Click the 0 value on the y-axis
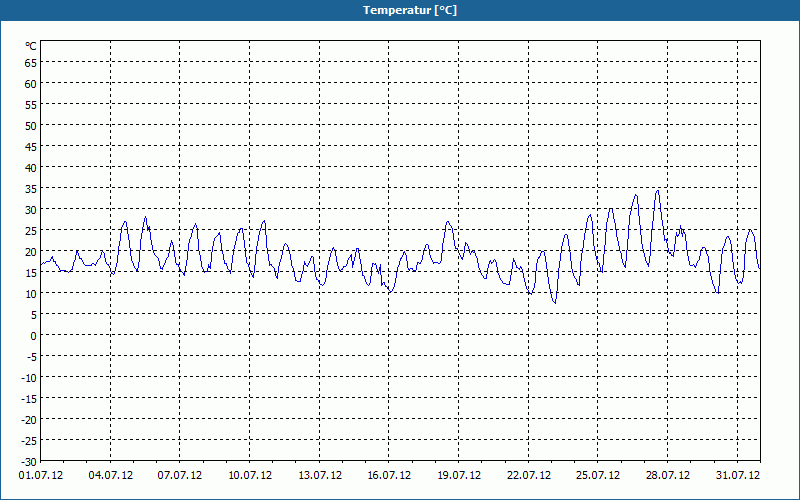Screen dimensions: 800x500 34,336
